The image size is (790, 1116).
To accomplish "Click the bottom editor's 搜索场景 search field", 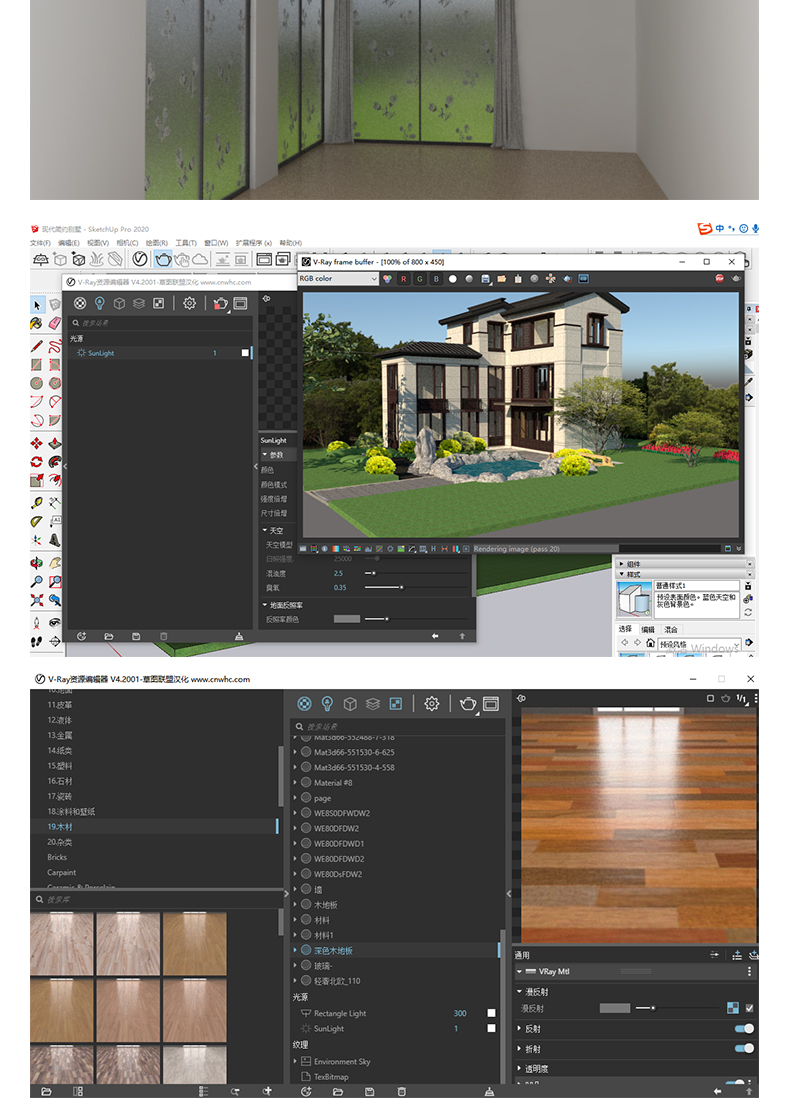I will coord(399,727).
